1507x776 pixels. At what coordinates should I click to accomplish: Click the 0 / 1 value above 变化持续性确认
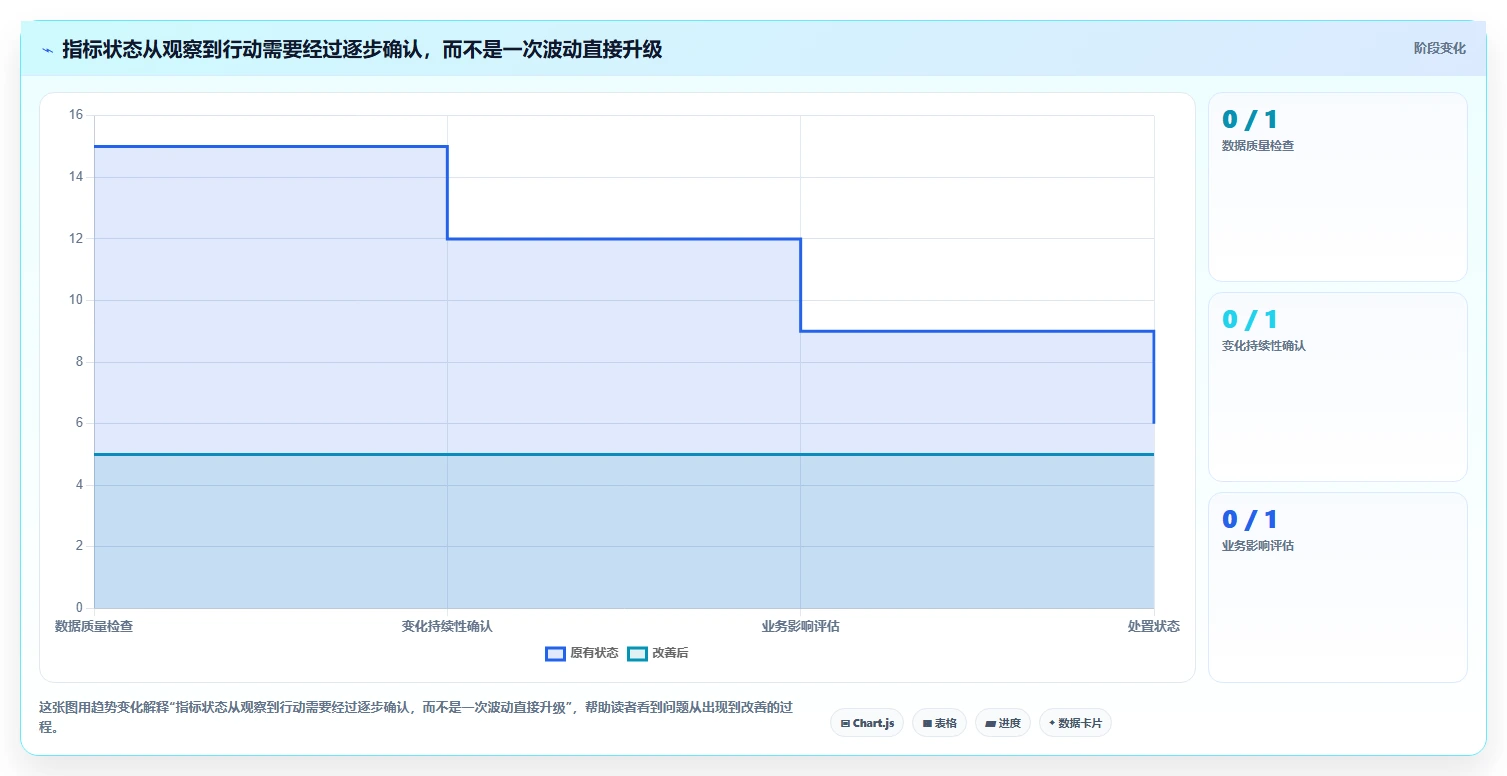coord(1250,320)
